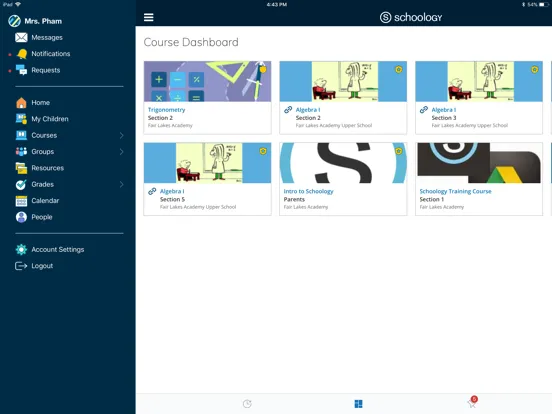Click the Course Dashboard heading

click(191, 42)
